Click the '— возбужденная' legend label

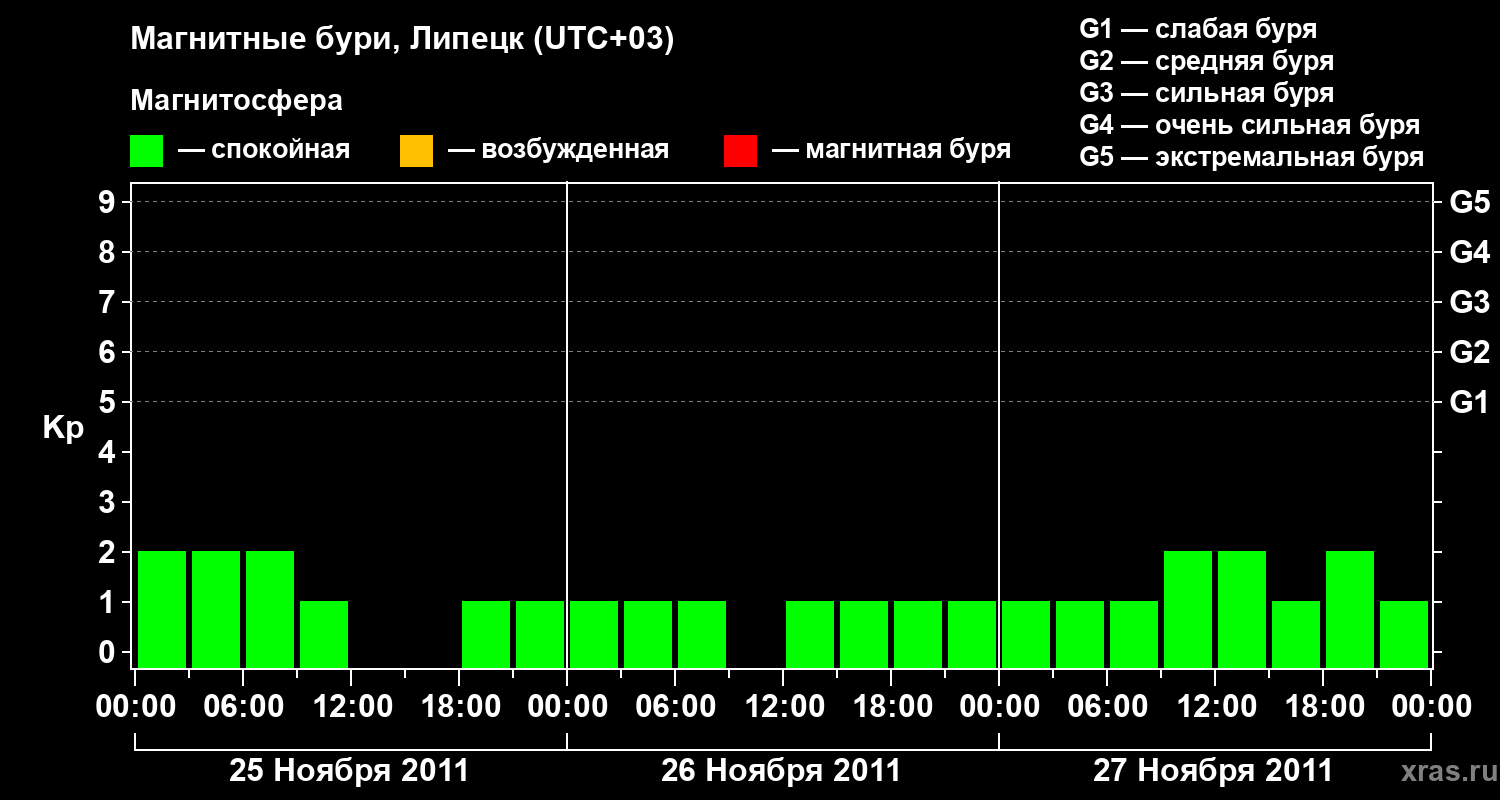coord(558,151)
